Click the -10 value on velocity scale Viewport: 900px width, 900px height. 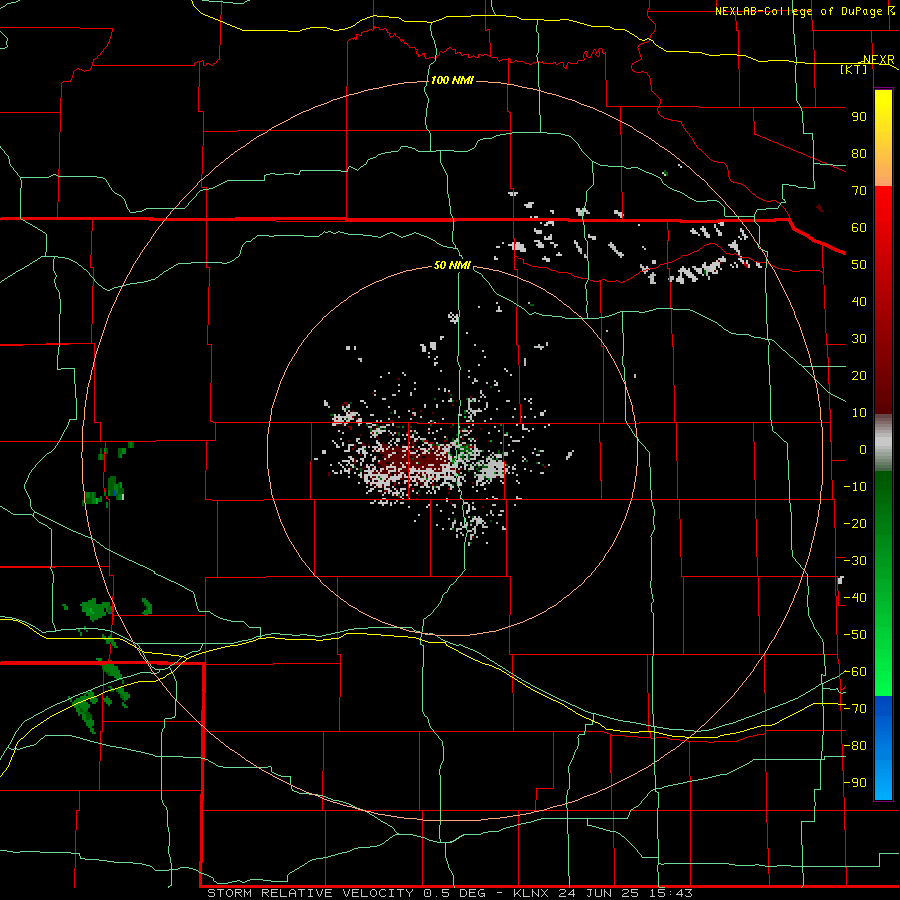point(855,487)
